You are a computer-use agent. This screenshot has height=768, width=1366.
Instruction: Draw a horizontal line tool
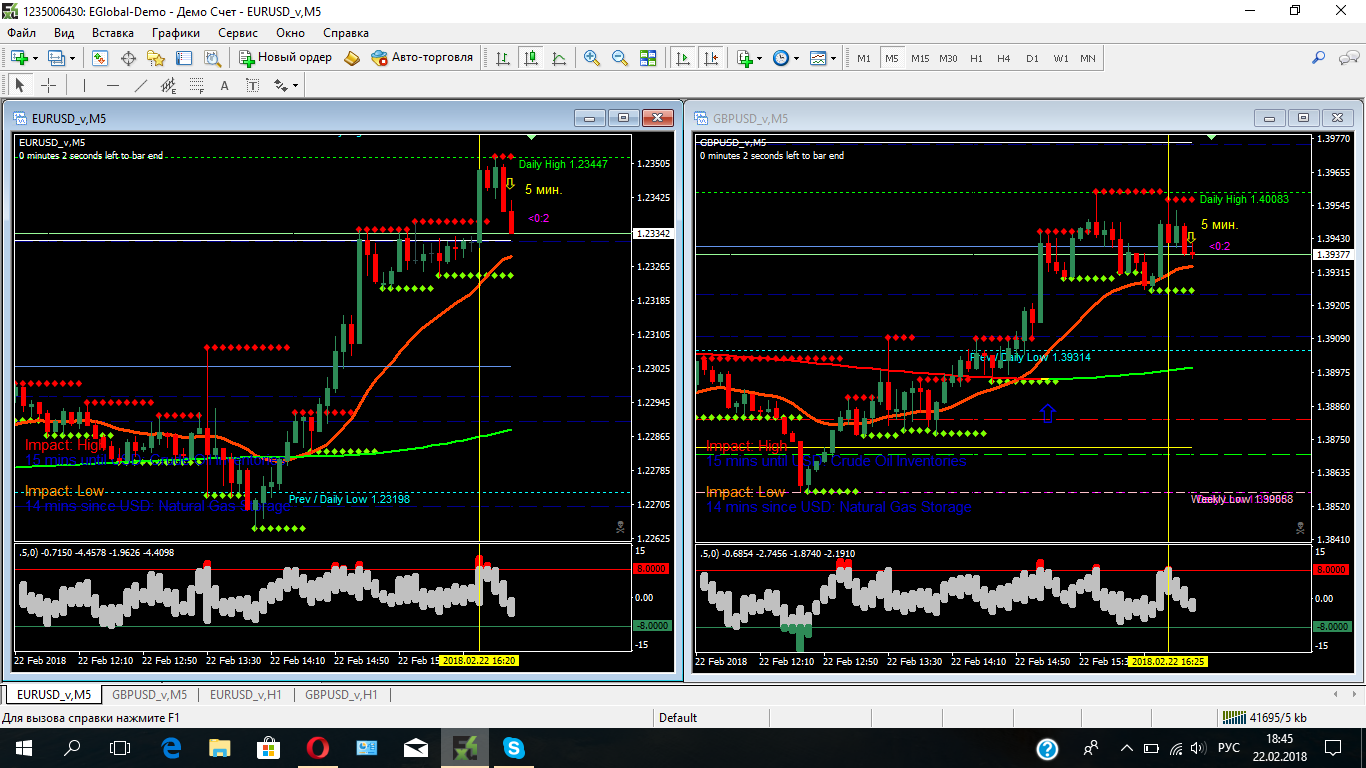point(113,85)
